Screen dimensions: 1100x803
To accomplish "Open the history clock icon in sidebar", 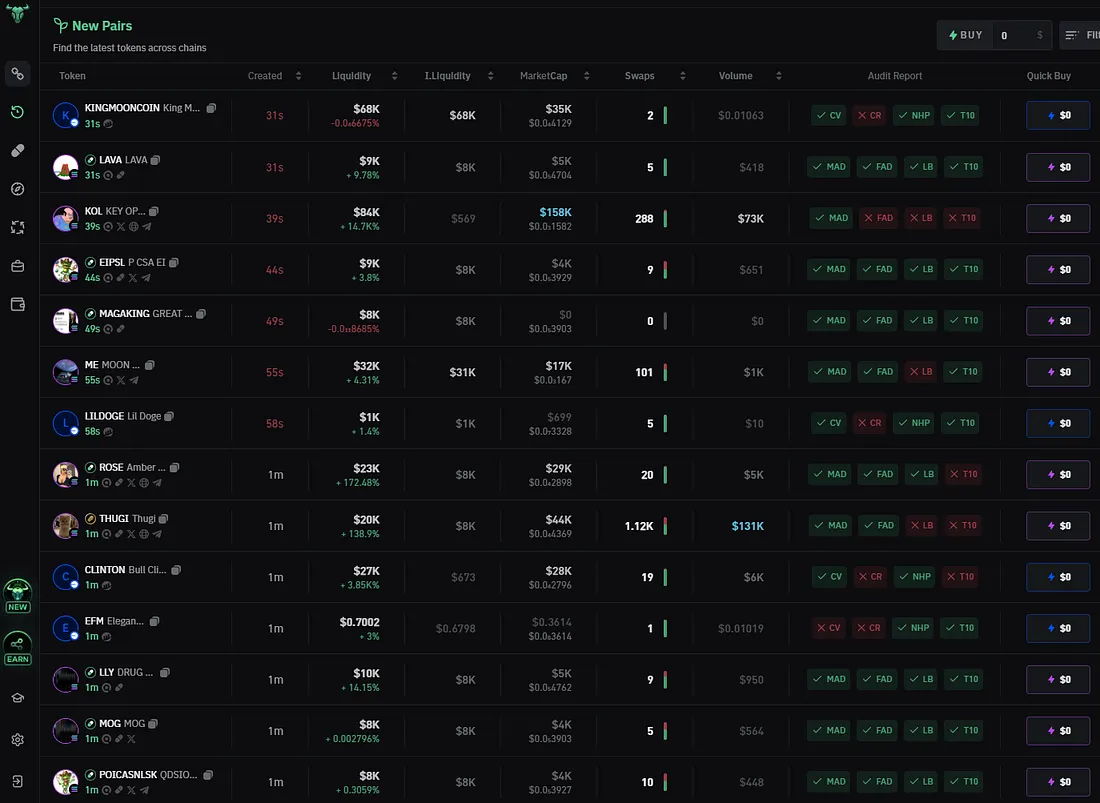I will point(17,113).
